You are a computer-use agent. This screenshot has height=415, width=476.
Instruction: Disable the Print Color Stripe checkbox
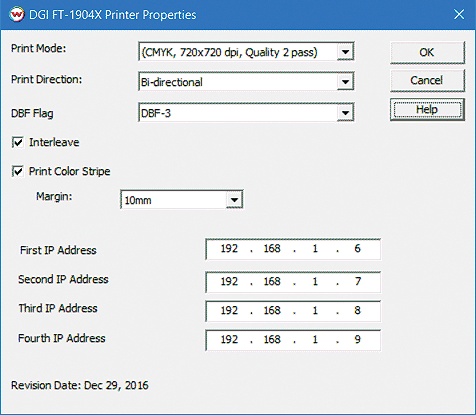tap(18, 171)
